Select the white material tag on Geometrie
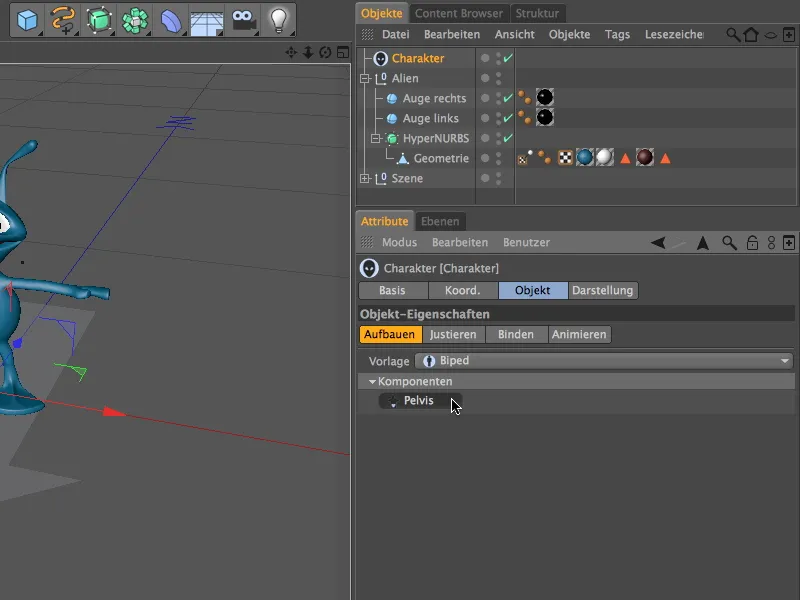Screen dimensions: 800x600 (x=605, y=158)
